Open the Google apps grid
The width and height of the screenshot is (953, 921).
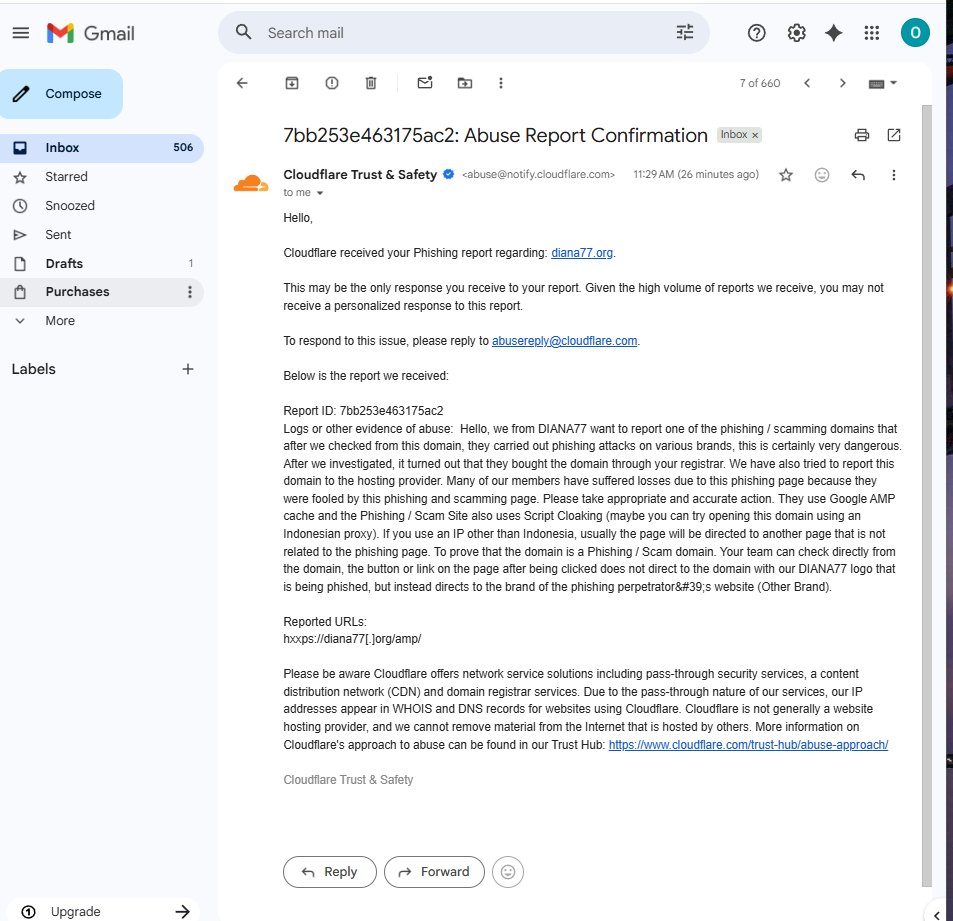coord(872,33)
